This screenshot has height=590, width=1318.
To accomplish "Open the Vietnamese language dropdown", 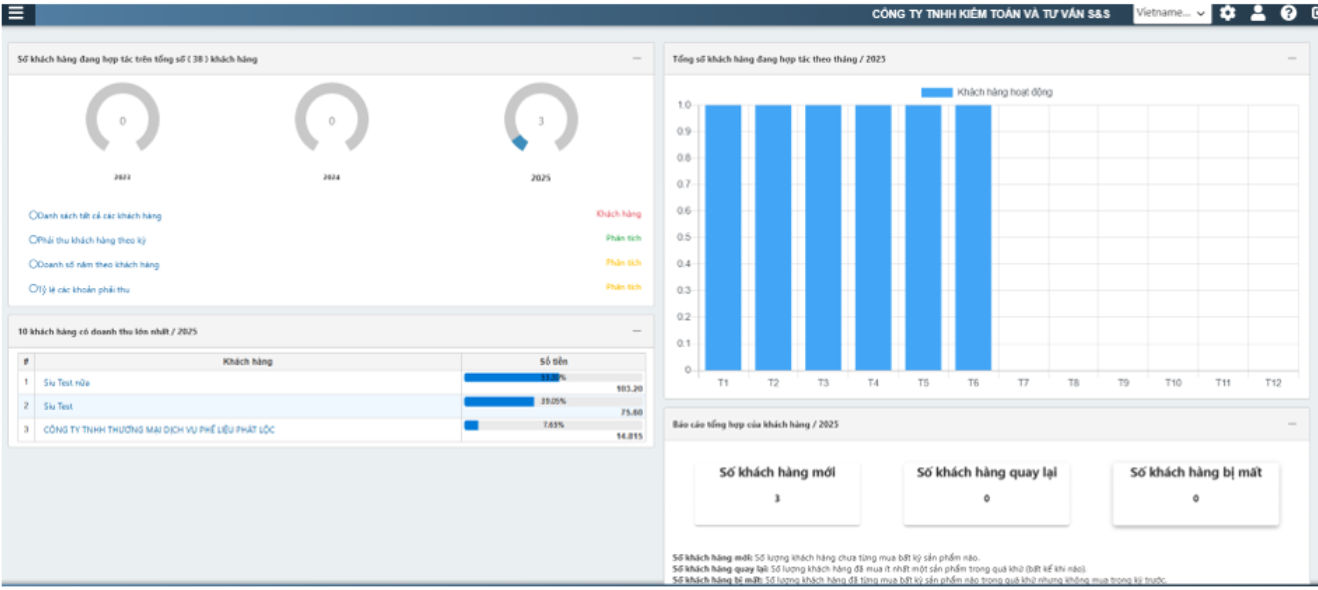I will pyautogui.click(x=1171, y=13).
